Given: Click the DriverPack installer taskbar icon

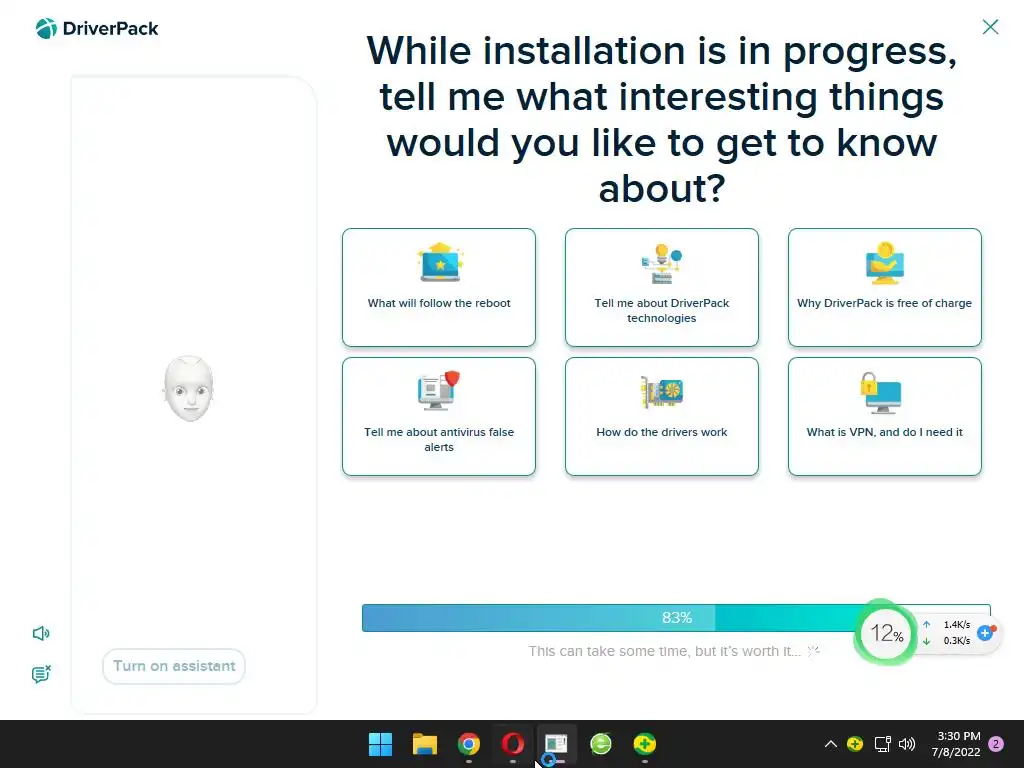Looking at the screenshot, I should tap(556, 744).
